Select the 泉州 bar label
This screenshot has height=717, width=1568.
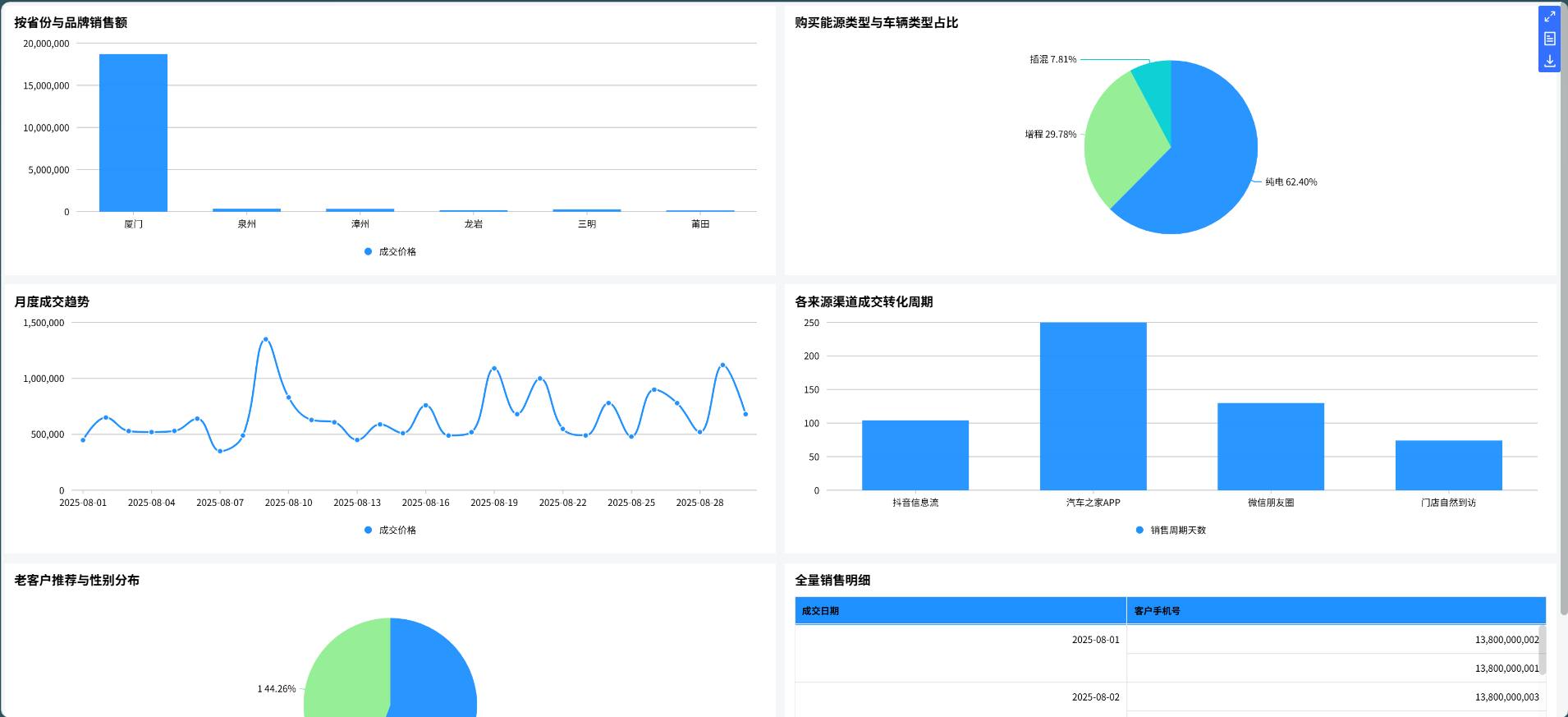click(246, 223)
